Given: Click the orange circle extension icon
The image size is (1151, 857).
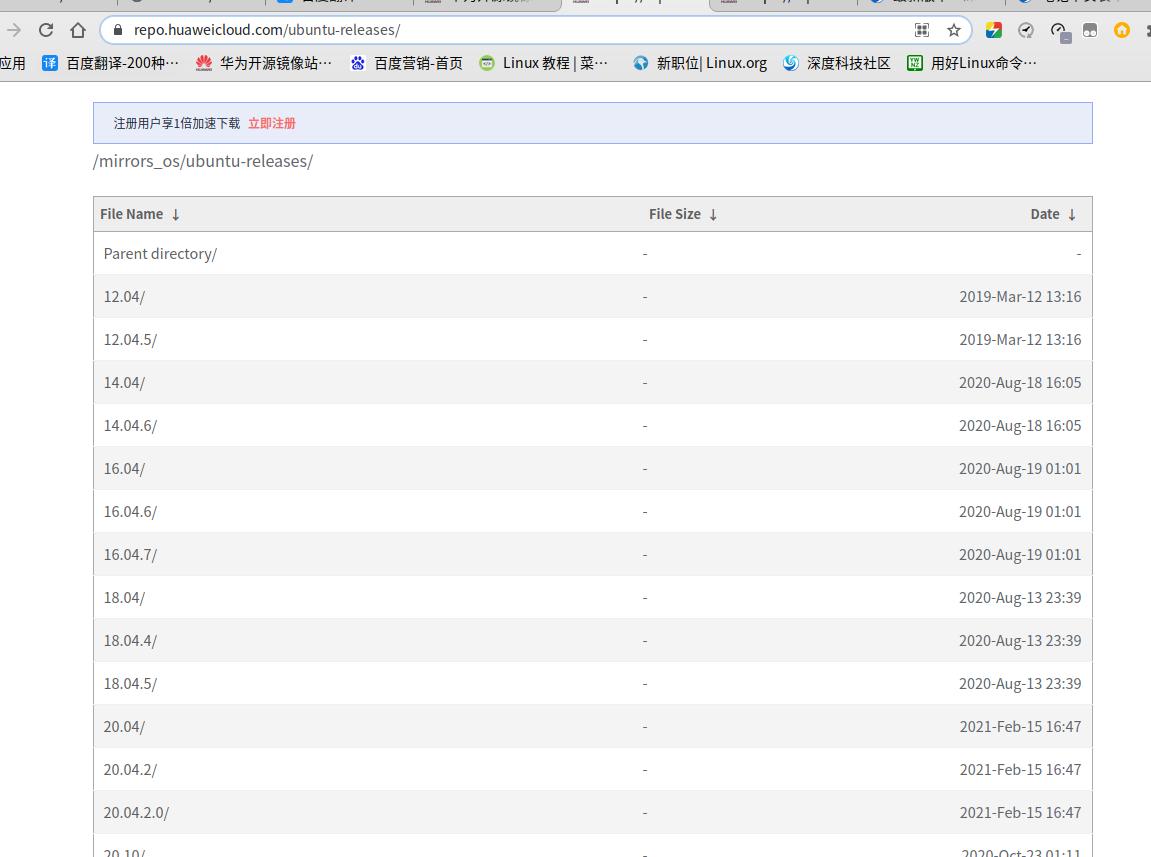Looking at the screenshot, I should (1122, 30).
